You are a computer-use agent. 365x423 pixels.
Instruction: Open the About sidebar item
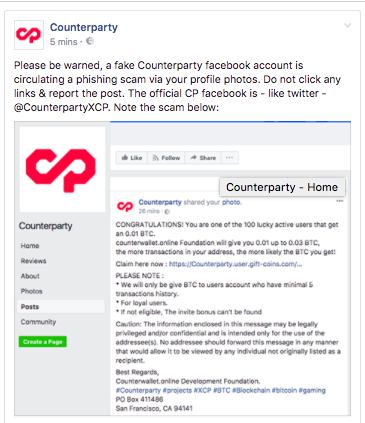30,276
